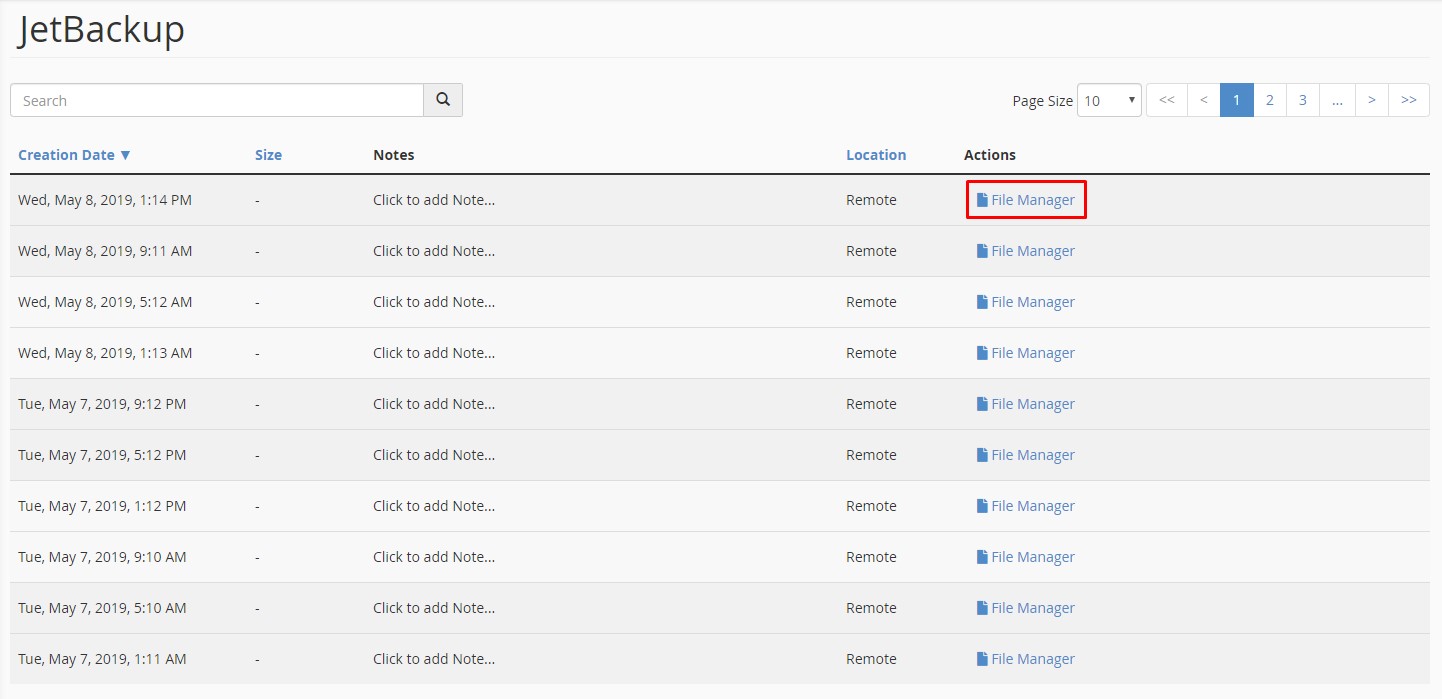Screen dimensions: 1442x699
Task: Click file icon for May 7 5:10 AM backup
Action: click(x=982, y=608)
